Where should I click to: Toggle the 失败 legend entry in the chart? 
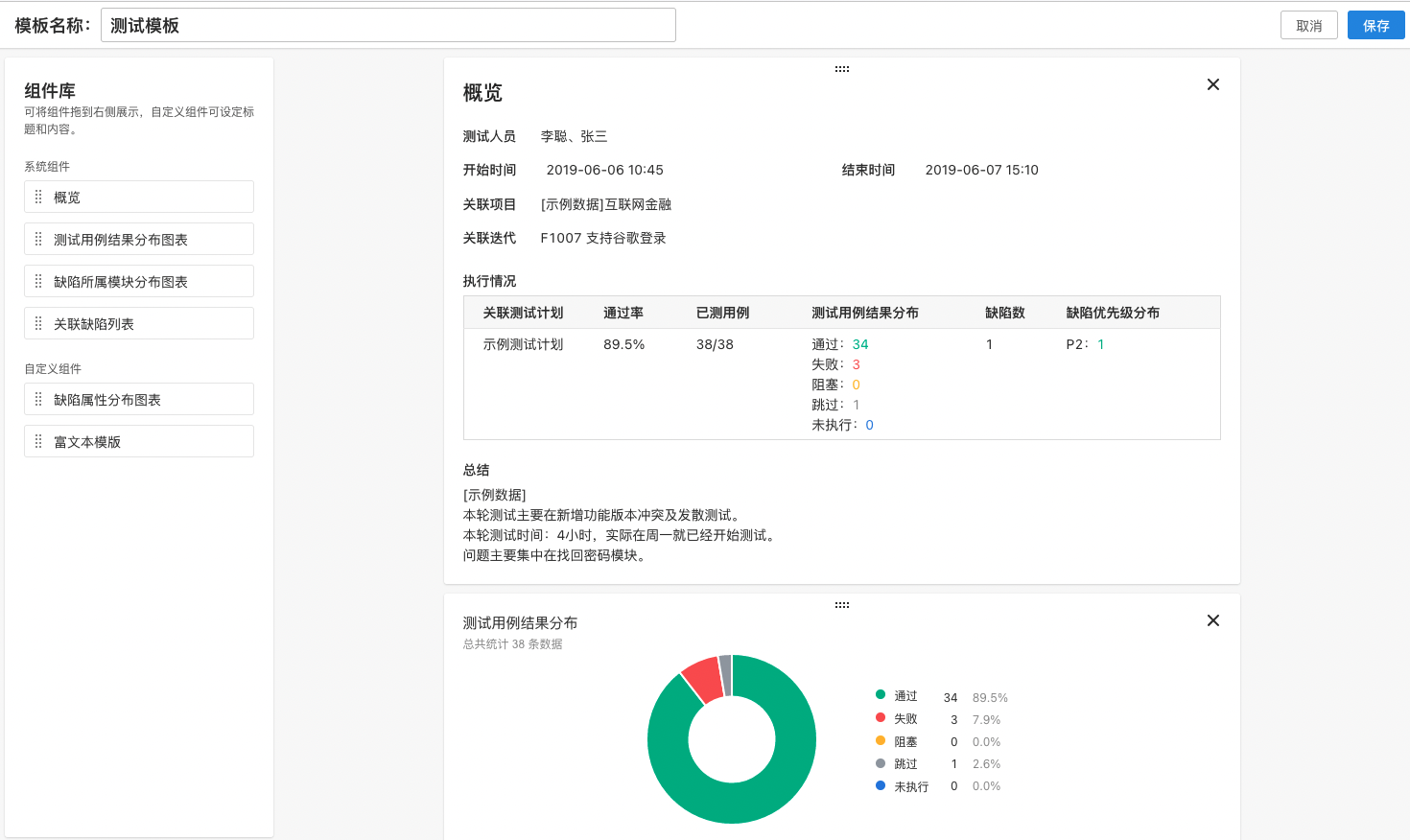pos(905,718)
